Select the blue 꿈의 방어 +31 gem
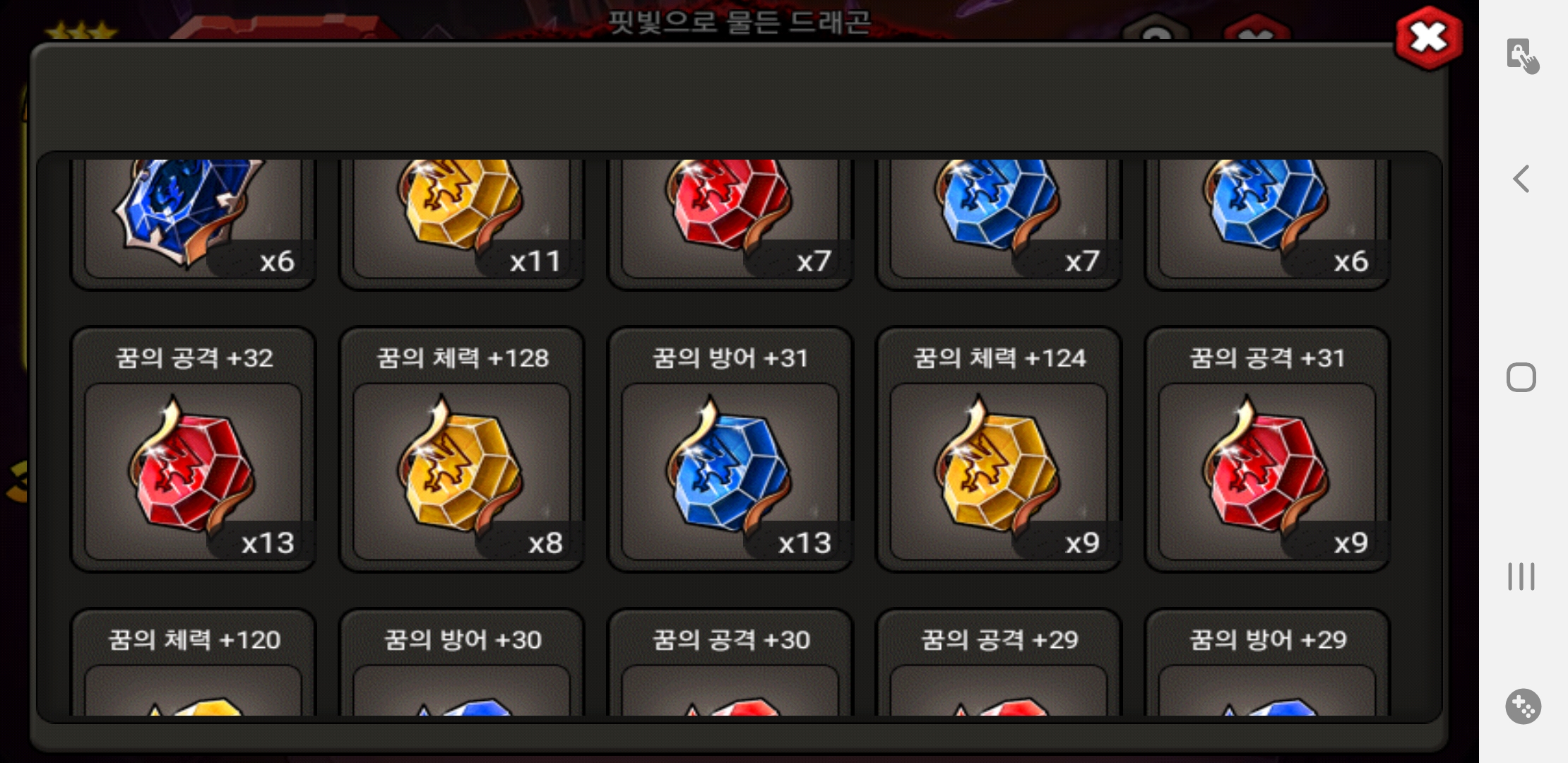This screenshot has width=1568, height=763. [x=730, y=449]
